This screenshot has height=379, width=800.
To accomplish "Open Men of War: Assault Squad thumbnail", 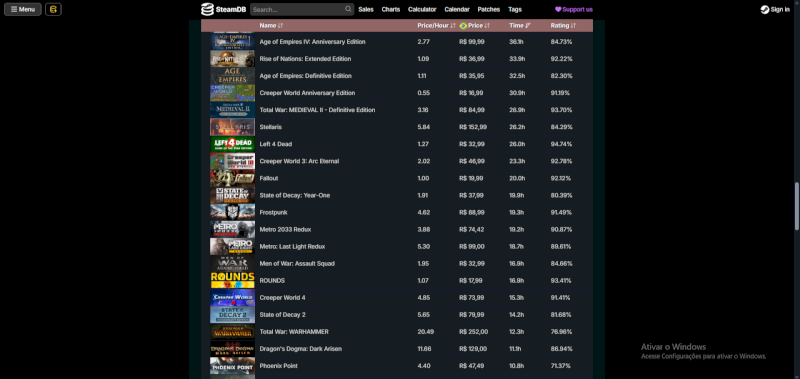I will [x=233, y=264].
